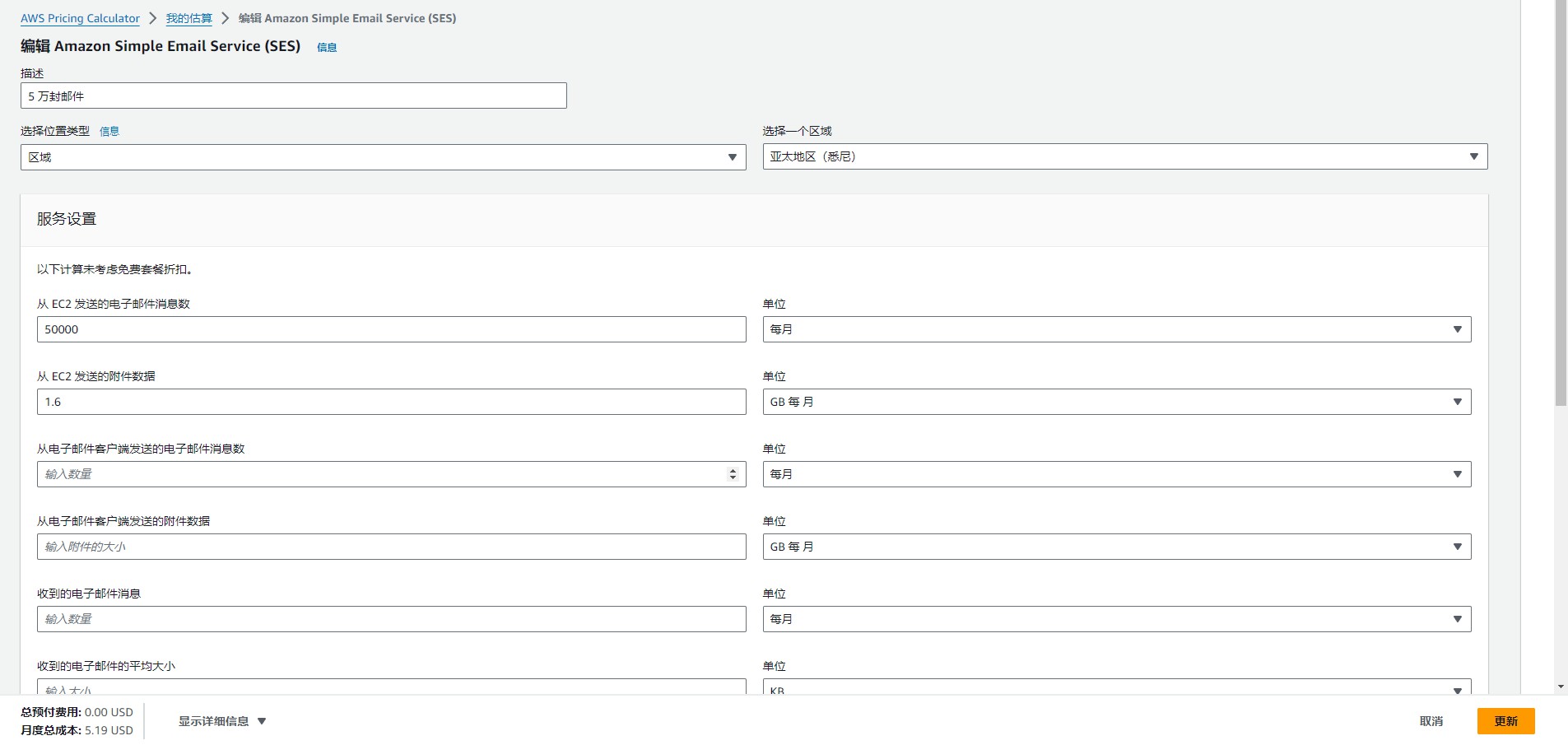Click the 从 EC2 发送的电子邮件消息数 label
This screenshot has width=1568, height=745.
pyautogui.click(x=114, y=304)
